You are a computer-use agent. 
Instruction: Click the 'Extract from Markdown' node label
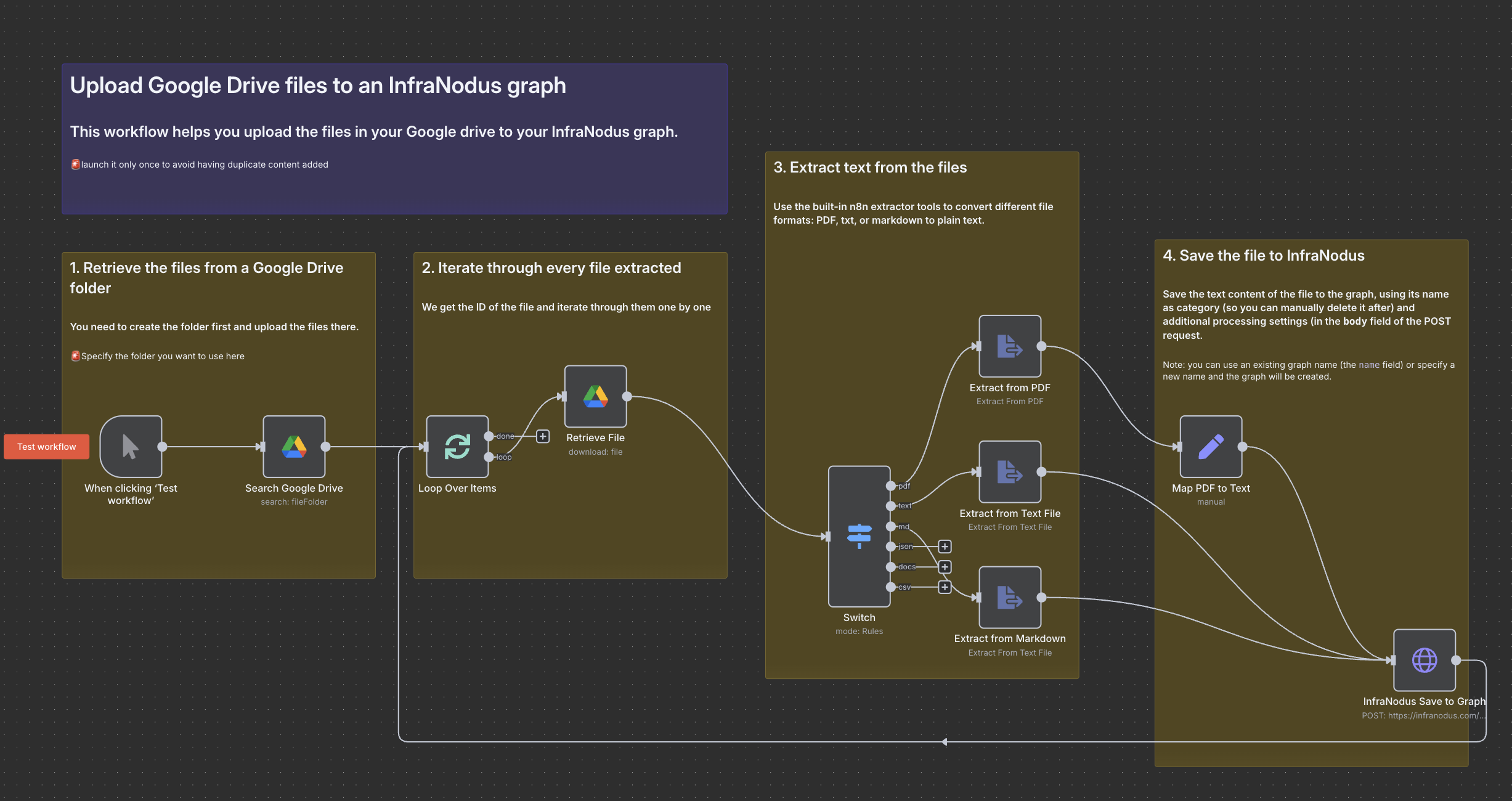point(1010,638)
